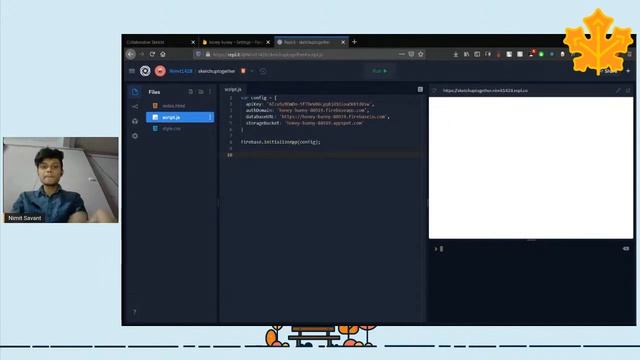Open the history clock icon
640x360 pixels.
point(263,71)
